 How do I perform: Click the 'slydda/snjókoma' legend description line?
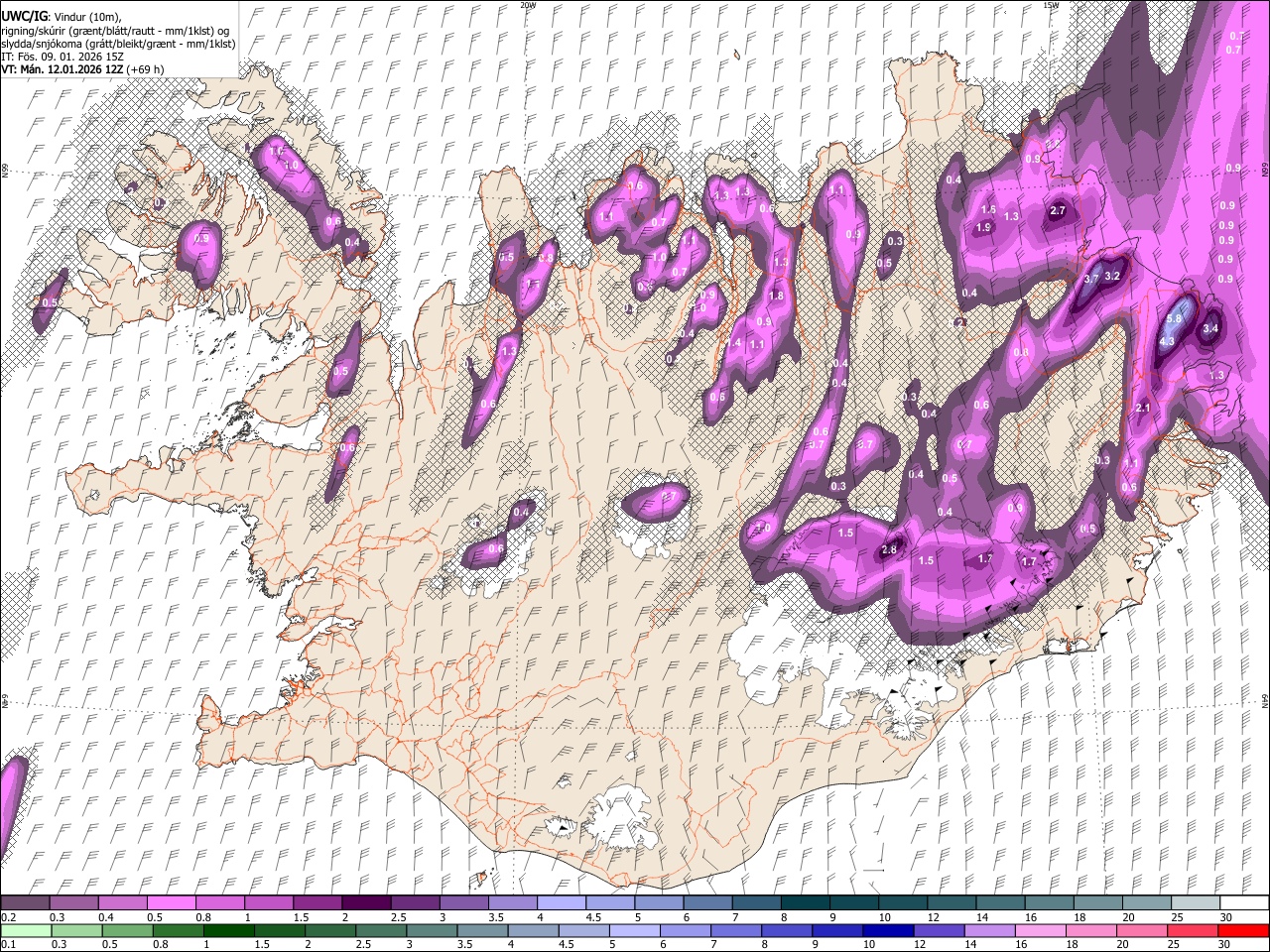click(118, 44)
